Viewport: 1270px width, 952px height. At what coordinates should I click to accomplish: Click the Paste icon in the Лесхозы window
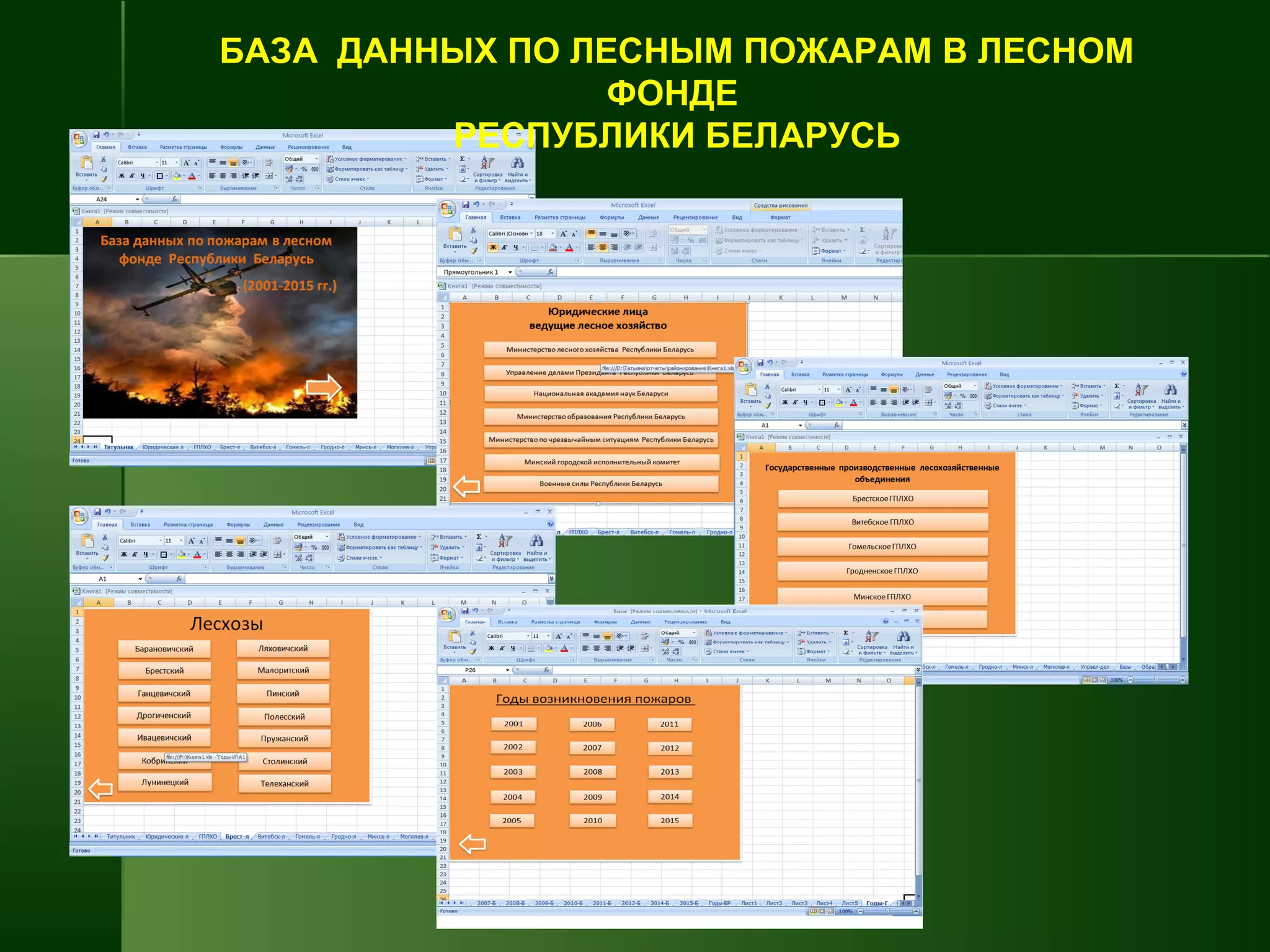click(x=87, y=541)
